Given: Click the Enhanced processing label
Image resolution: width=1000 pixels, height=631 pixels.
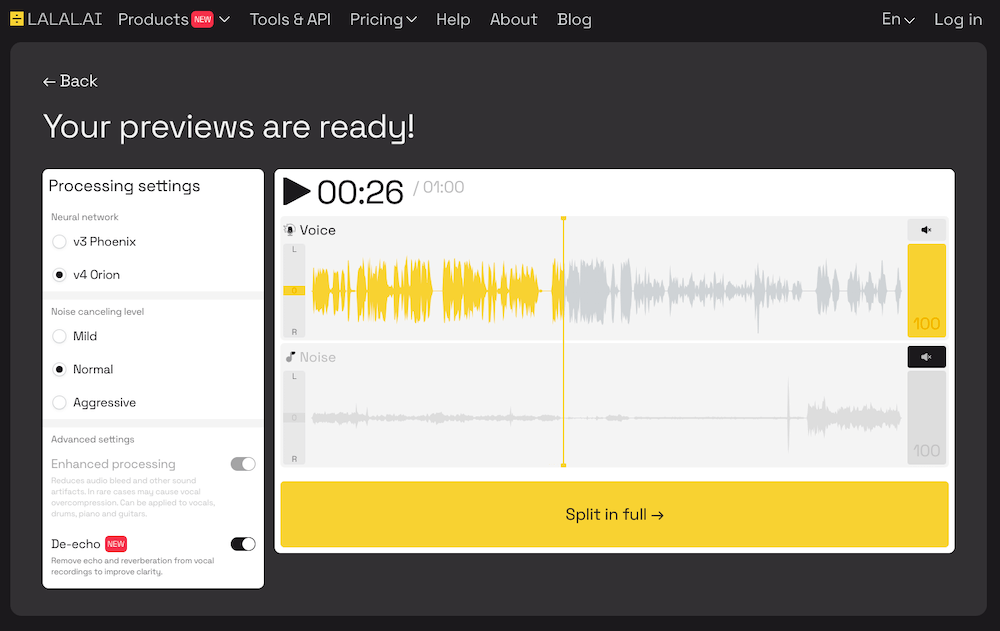Looking at the screenshot, I should click(x=113, y=464).
